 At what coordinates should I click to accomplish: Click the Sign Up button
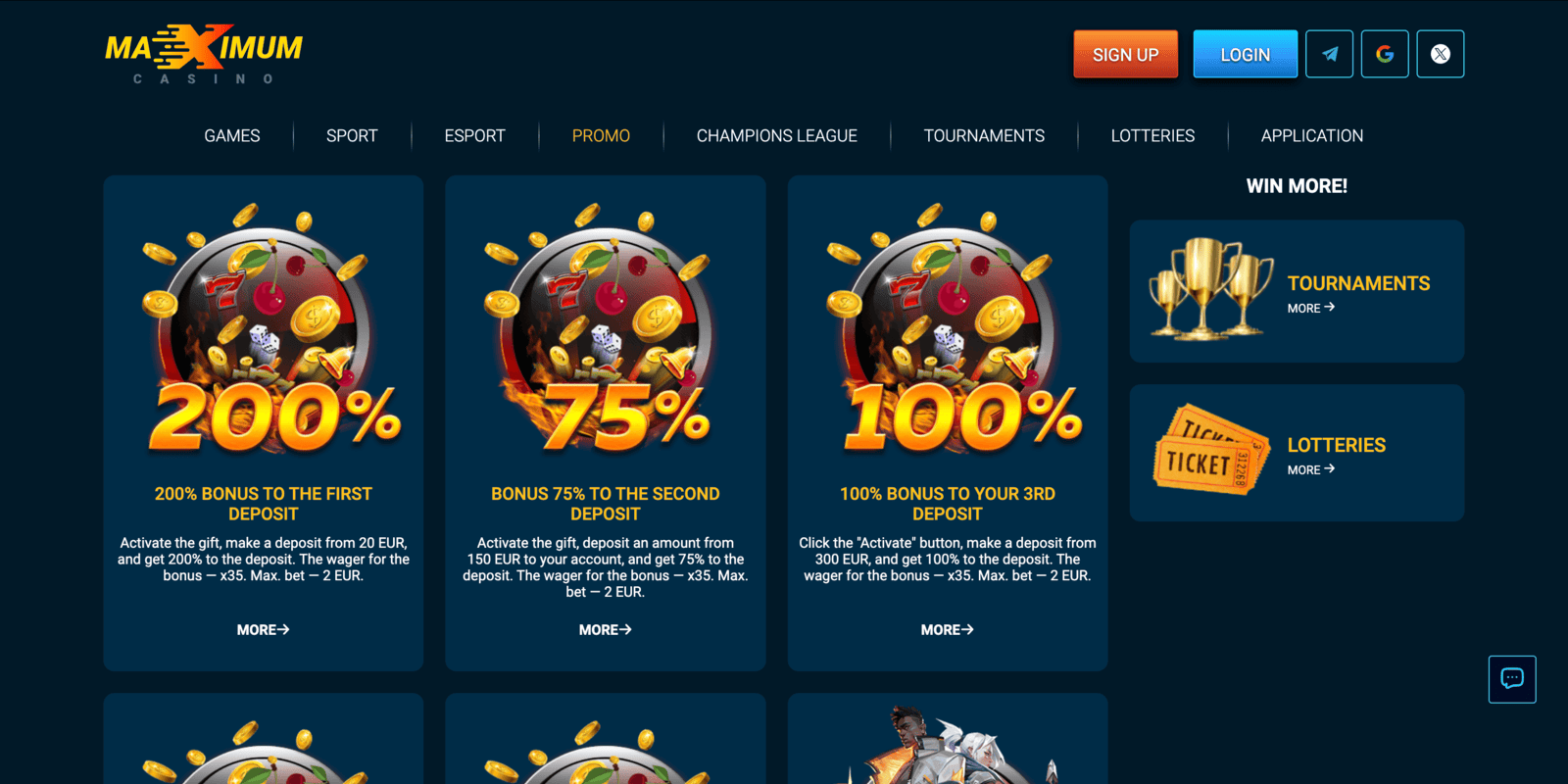(x=1126, y=54)
